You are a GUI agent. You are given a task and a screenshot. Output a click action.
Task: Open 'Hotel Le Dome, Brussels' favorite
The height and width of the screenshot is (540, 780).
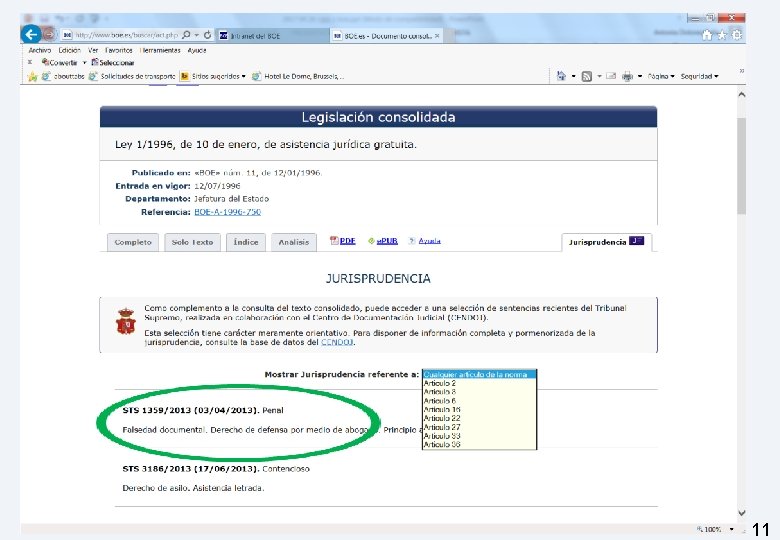(298, 77)
